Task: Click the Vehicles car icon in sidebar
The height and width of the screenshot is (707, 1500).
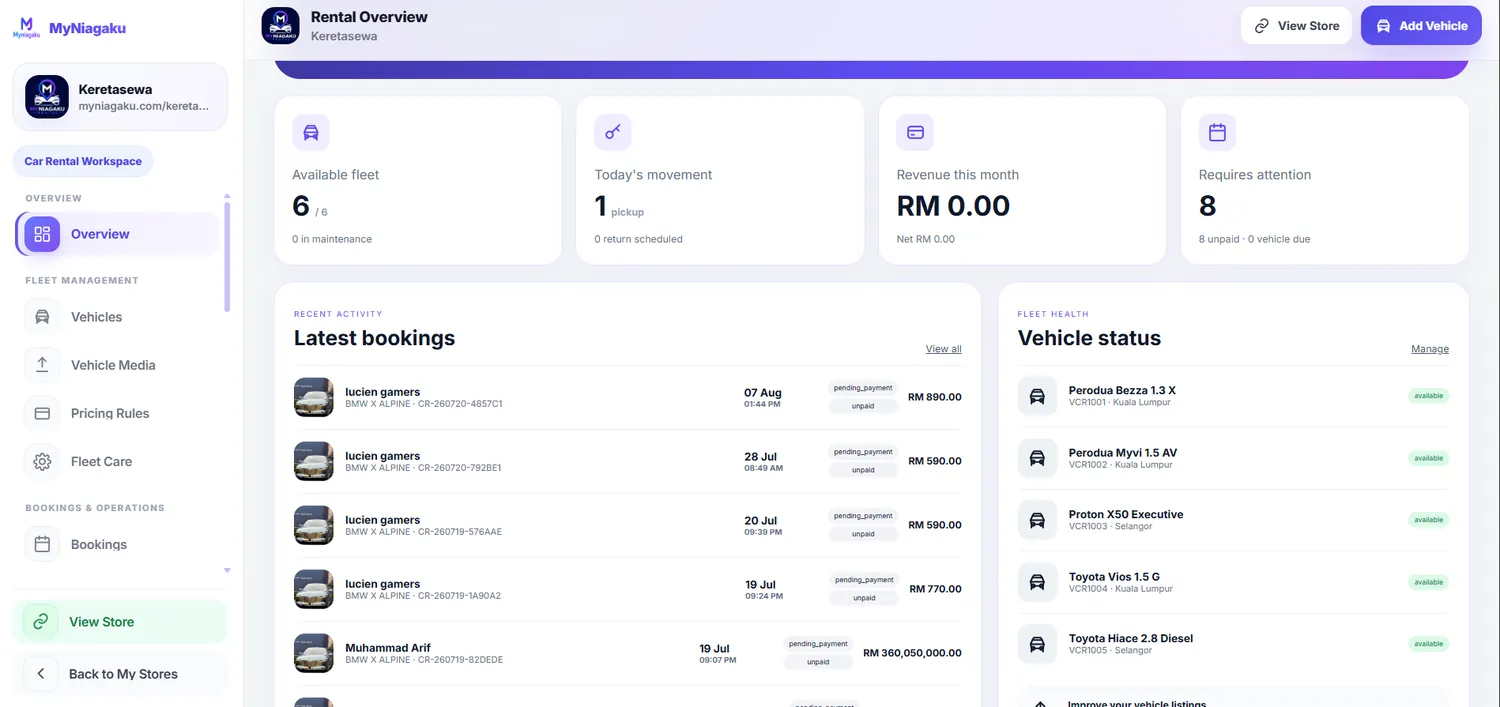Action: tap(42, 317)
